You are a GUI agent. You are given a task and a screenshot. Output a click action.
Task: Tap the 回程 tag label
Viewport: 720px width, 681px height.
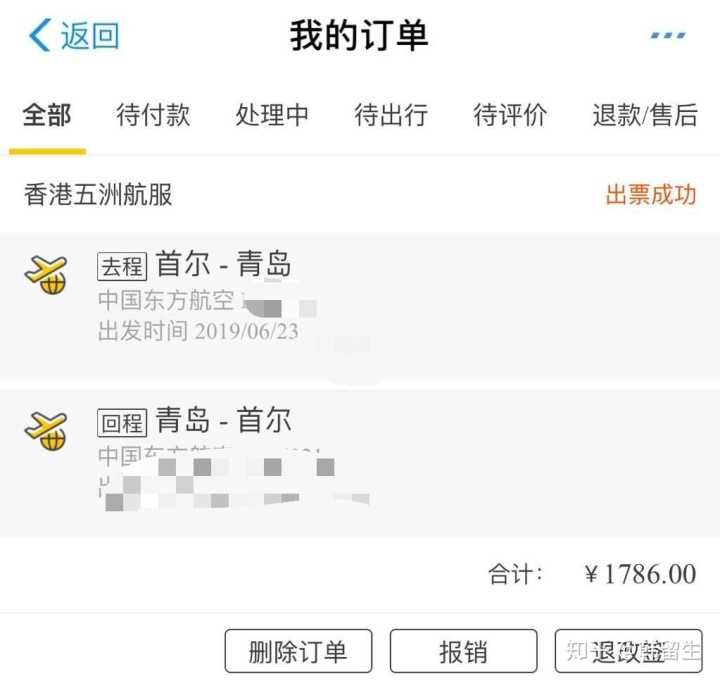[122, 422]
